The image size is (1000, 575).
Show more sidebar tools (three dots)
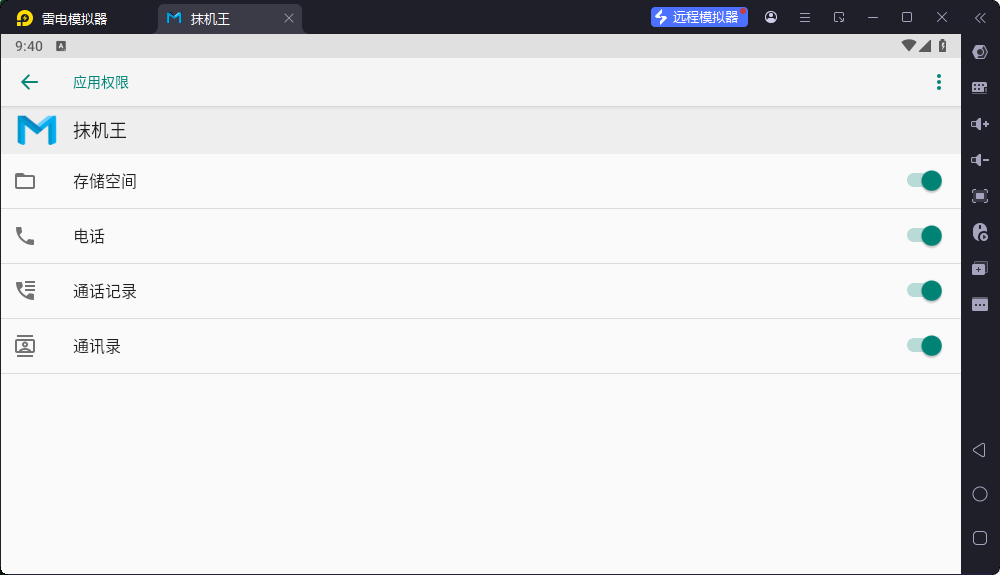click(980, 304)
